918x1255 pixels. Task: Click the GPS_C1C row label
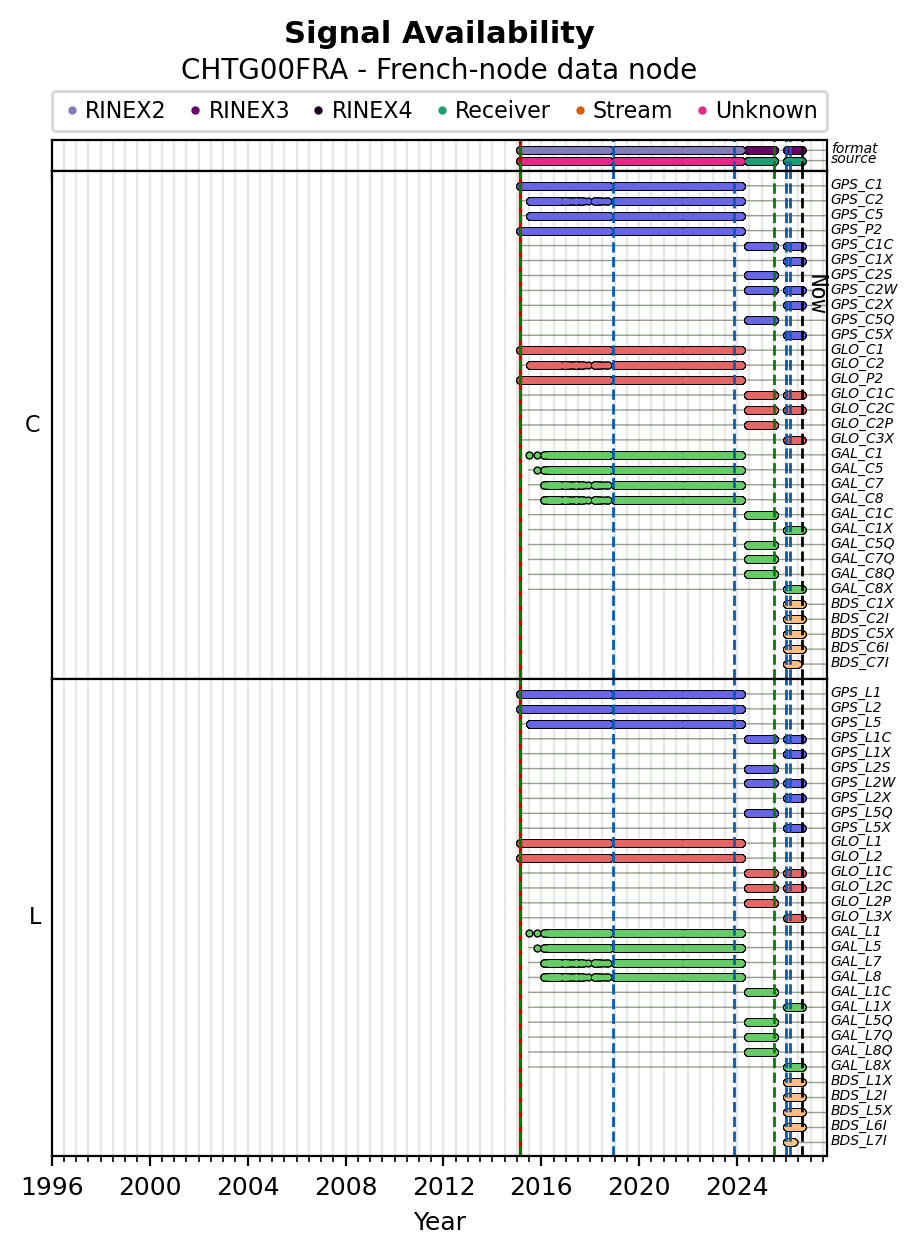coord(862,245)
